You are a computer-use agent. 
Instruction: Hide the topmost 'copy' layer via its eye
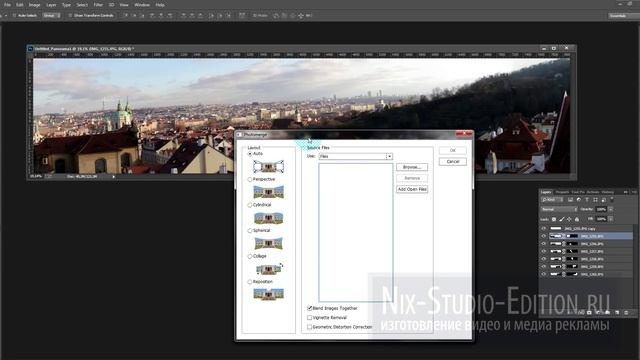coord(544,229)
